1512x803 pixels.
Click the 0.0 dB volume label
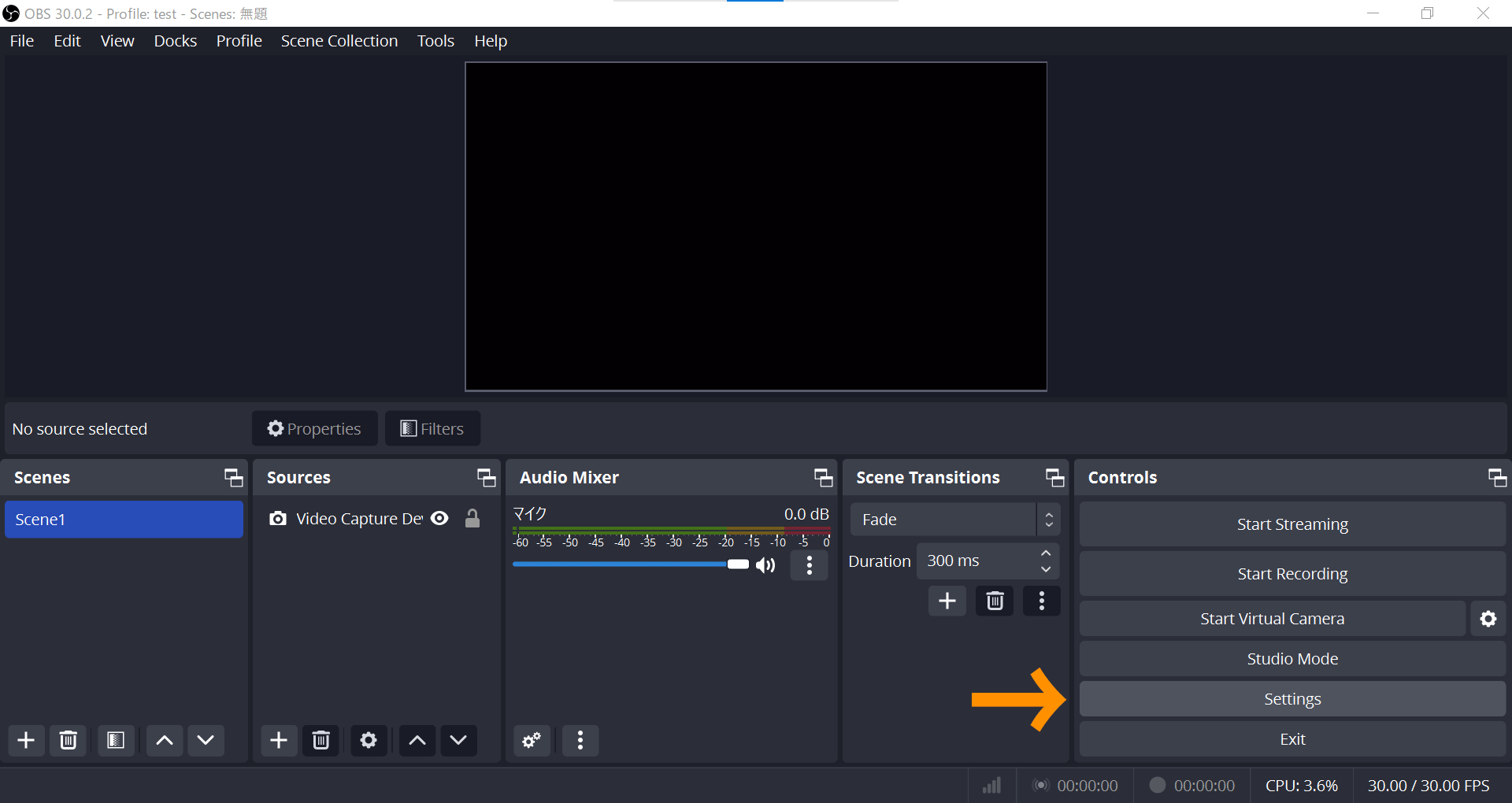(x=806, y=514)
